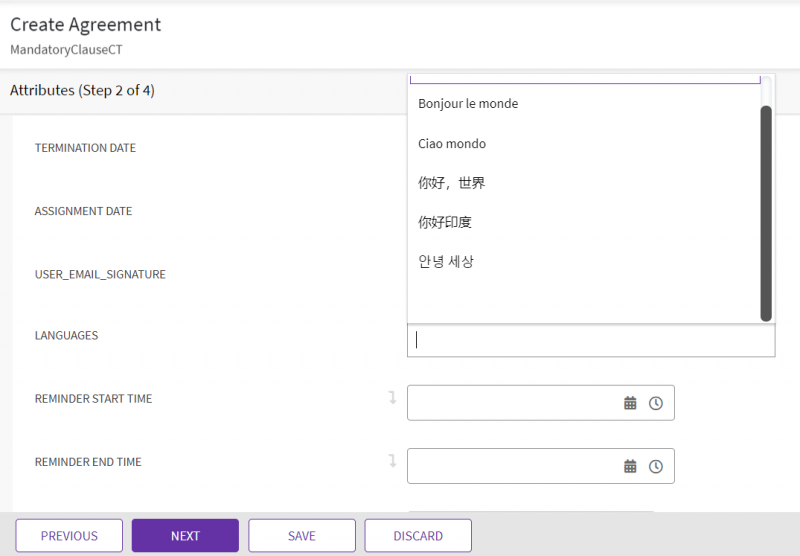Discard the agreement changes

coord(418,536)
